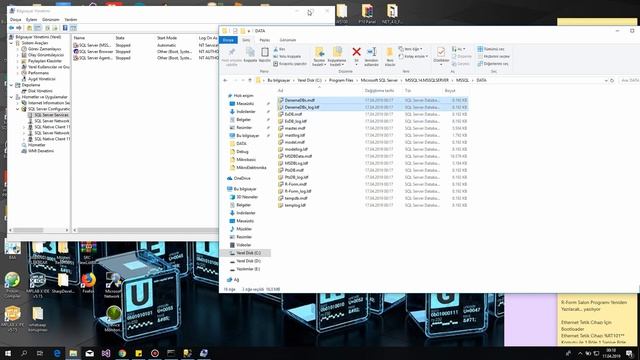Expand the Performans tree node
This screenshot has height=360, width=640.
pyautogui.click(x=18, y=73)
